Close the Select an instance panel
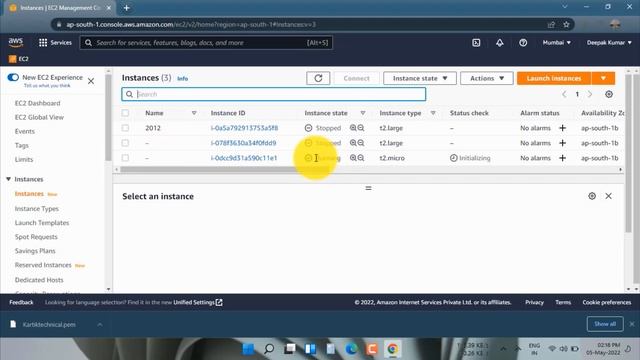Viewport: 640px width, 360px height. click(x=608, y=196)
